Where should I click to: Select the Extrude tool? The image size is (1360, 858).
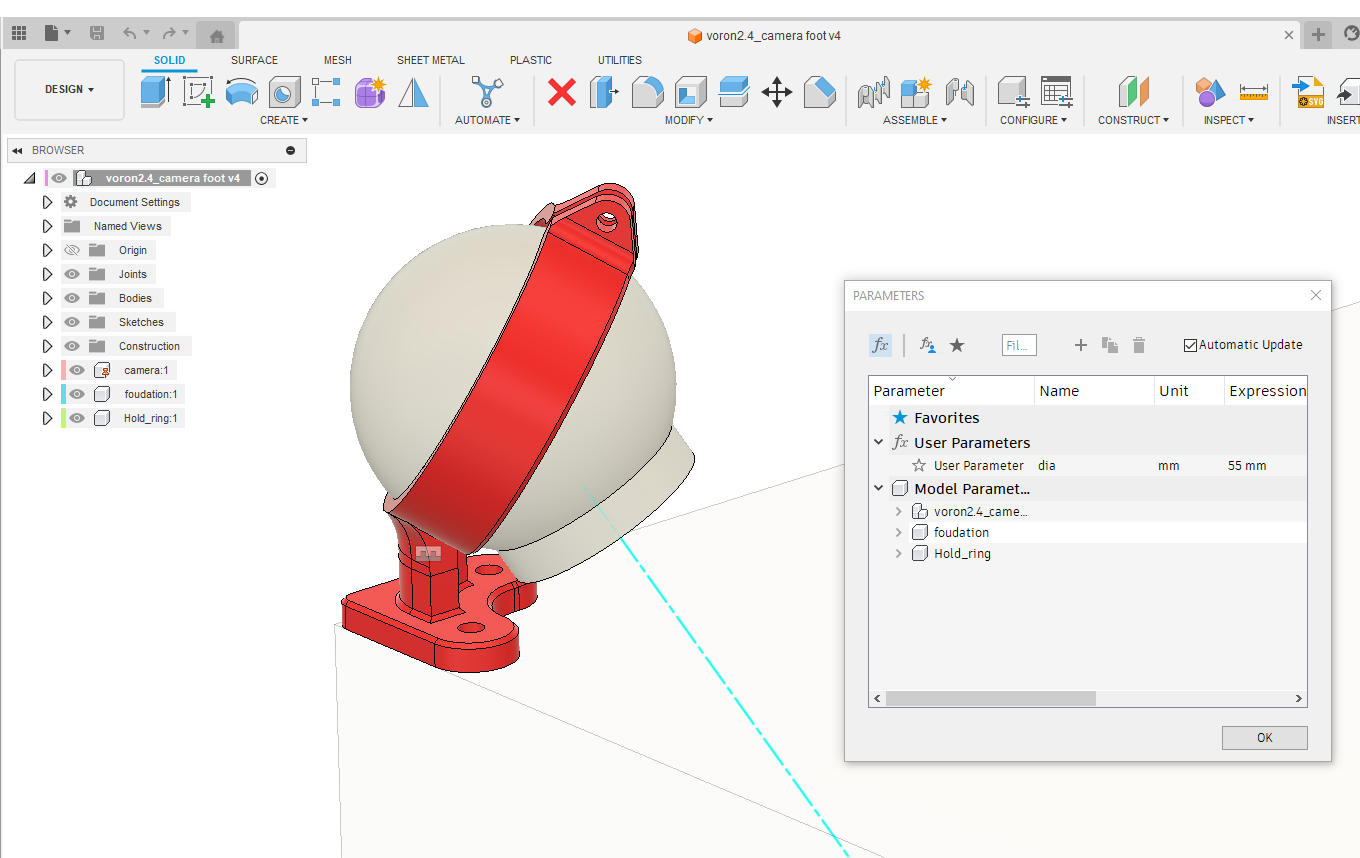tap(155, 92)
